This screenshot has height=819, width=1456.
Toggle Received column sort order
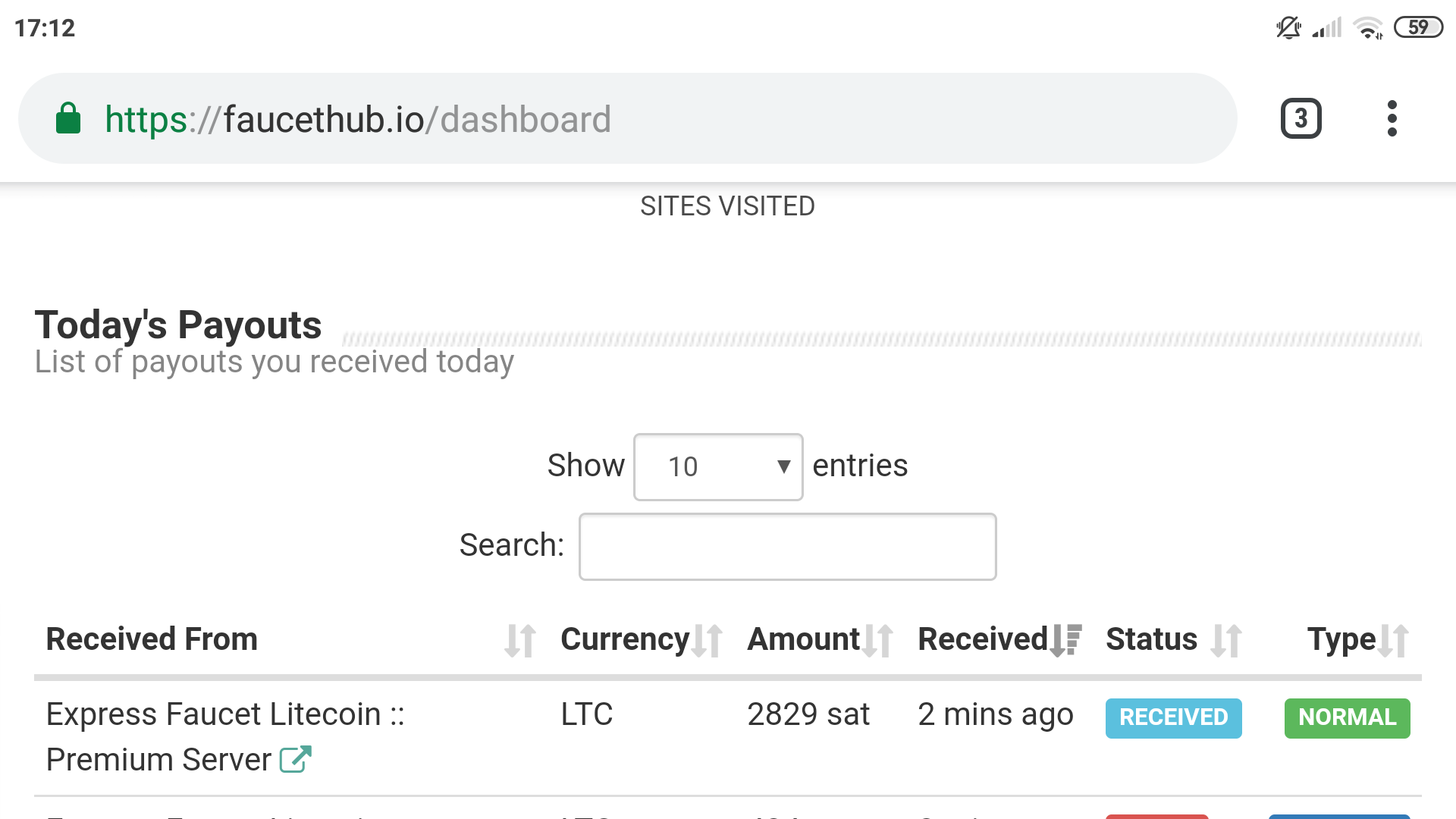(x=1065, y=640)
